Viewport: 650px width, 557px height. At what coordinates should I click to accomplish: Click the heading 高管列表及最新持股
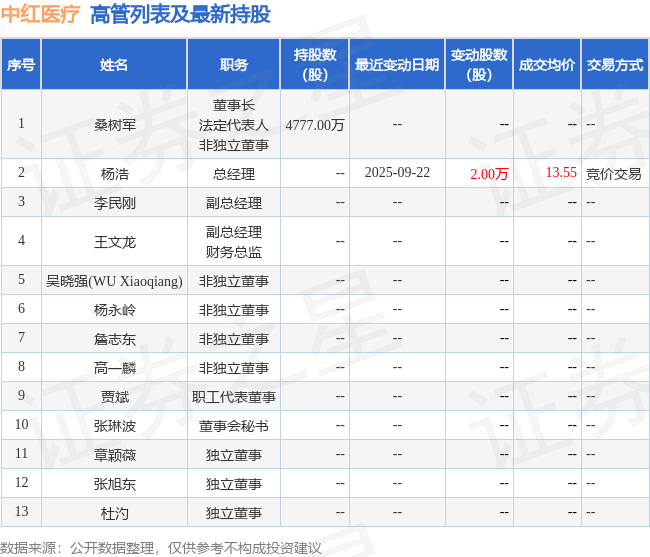click(180, 14)
